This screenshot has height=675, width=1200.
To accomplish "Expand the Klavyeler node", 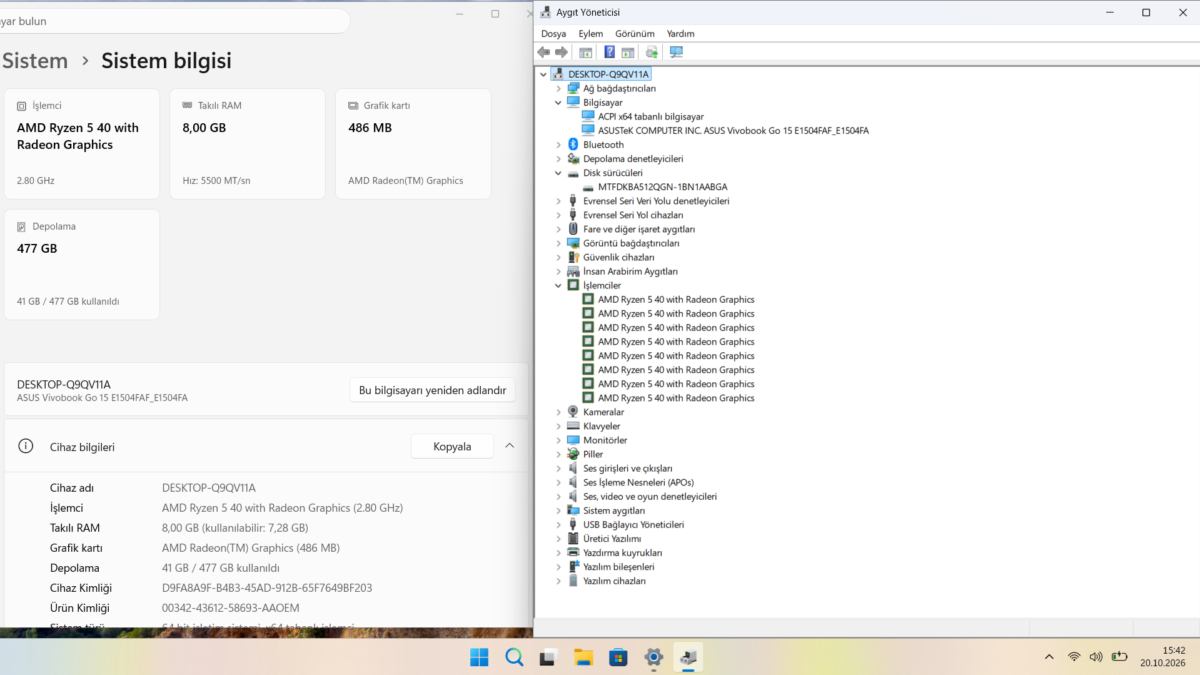I will coord(559,426).
